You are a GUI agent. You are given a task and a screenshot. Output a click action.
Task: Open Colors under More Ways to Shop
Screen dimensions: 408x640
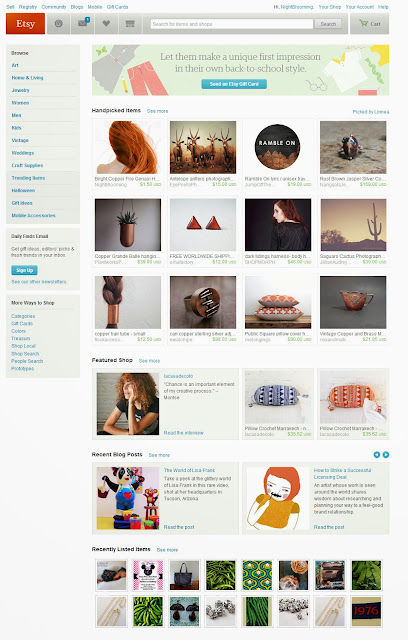click(18, 331)
